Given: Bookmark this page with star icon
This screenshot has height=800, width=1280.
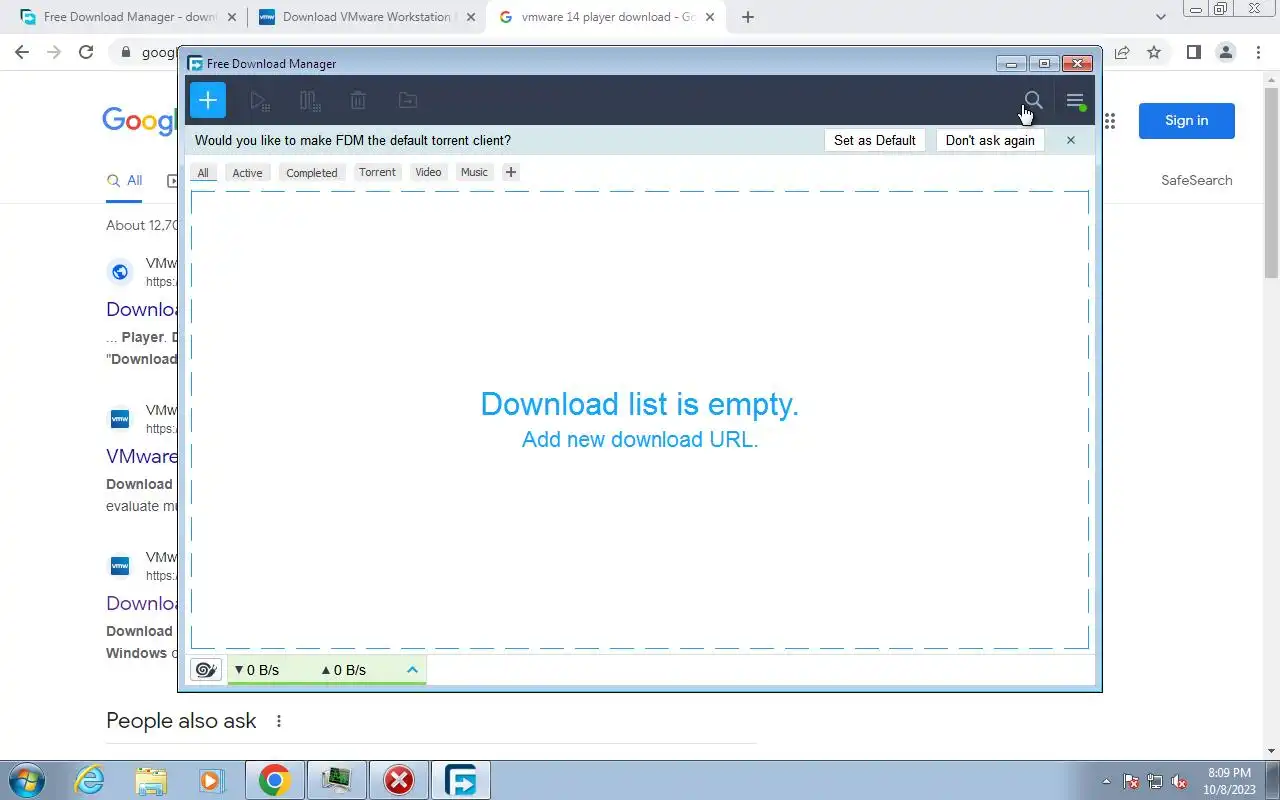Looking at the screenshot, I should pyautogui.click(x=1154, y=52).
